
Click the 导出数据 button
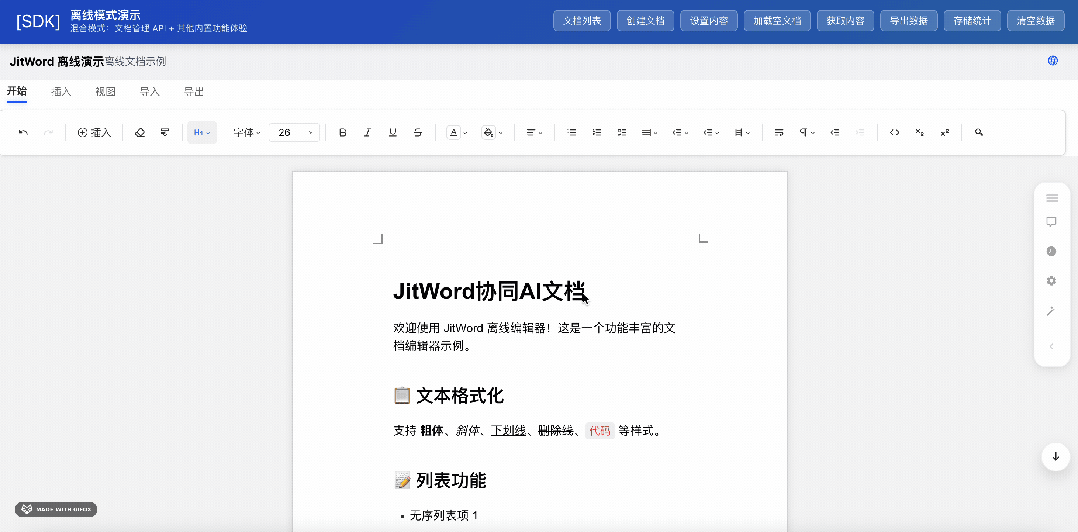click(909, 21)
